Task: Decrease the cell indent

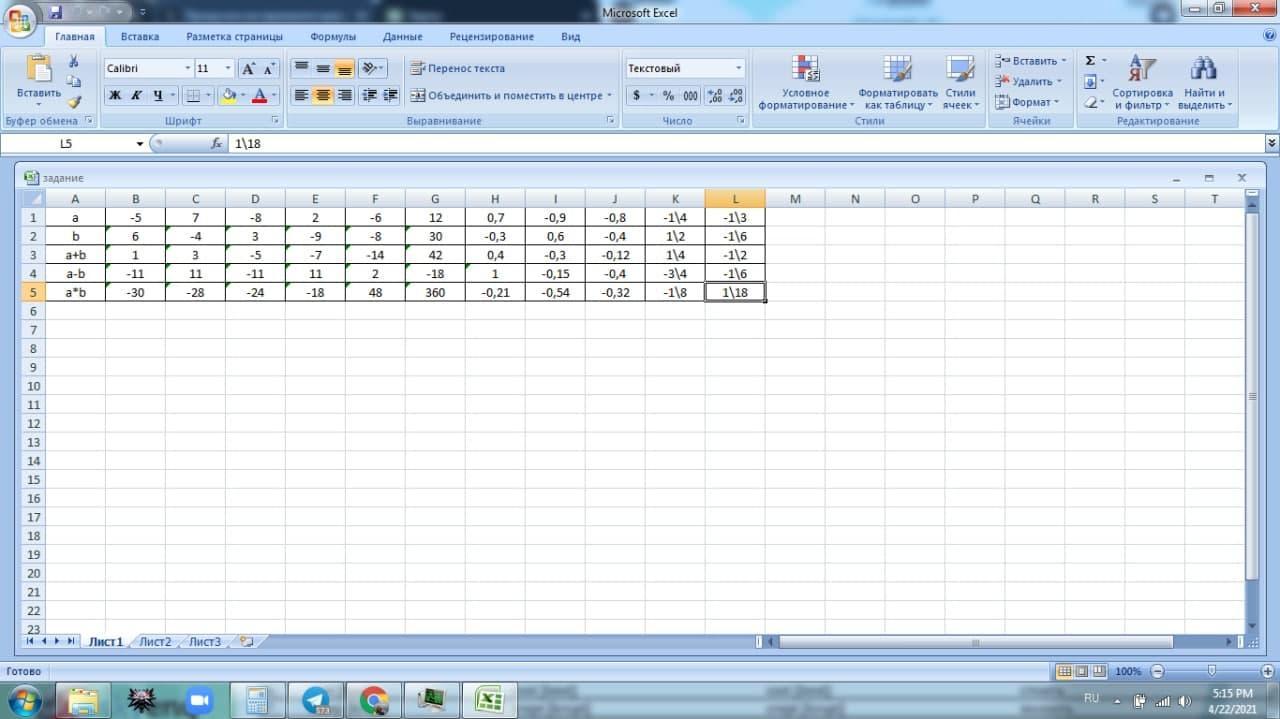Action: (x=369, y=96)
